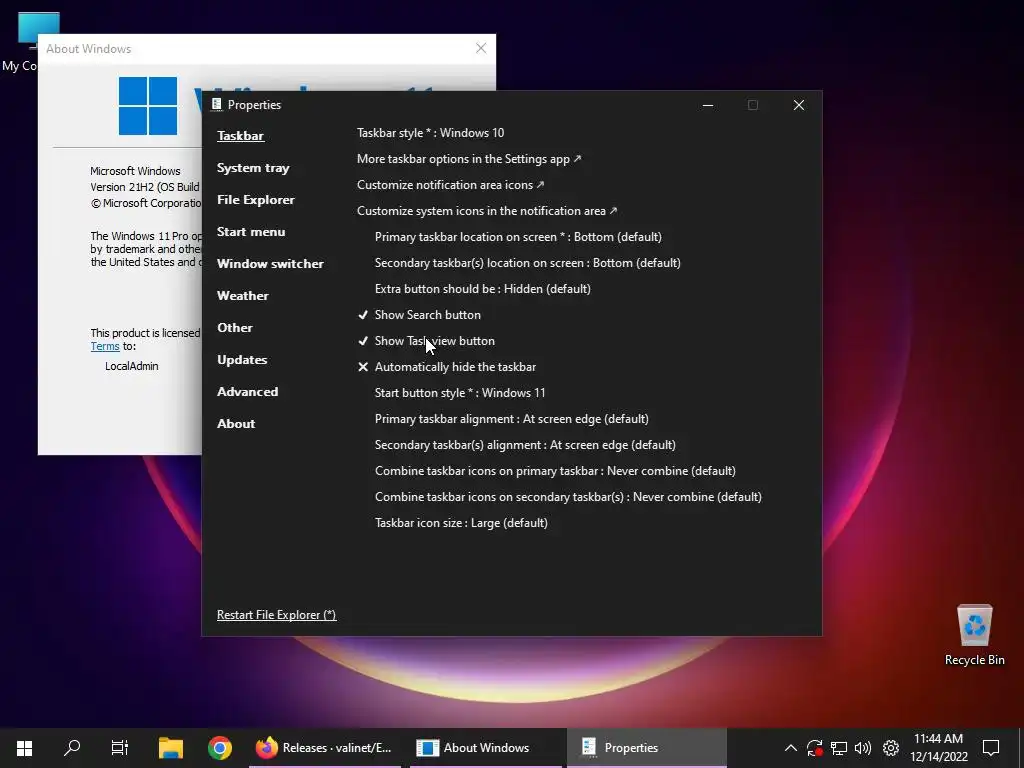Change Secondary taskbar(s) location on screen

coord(528,263)
